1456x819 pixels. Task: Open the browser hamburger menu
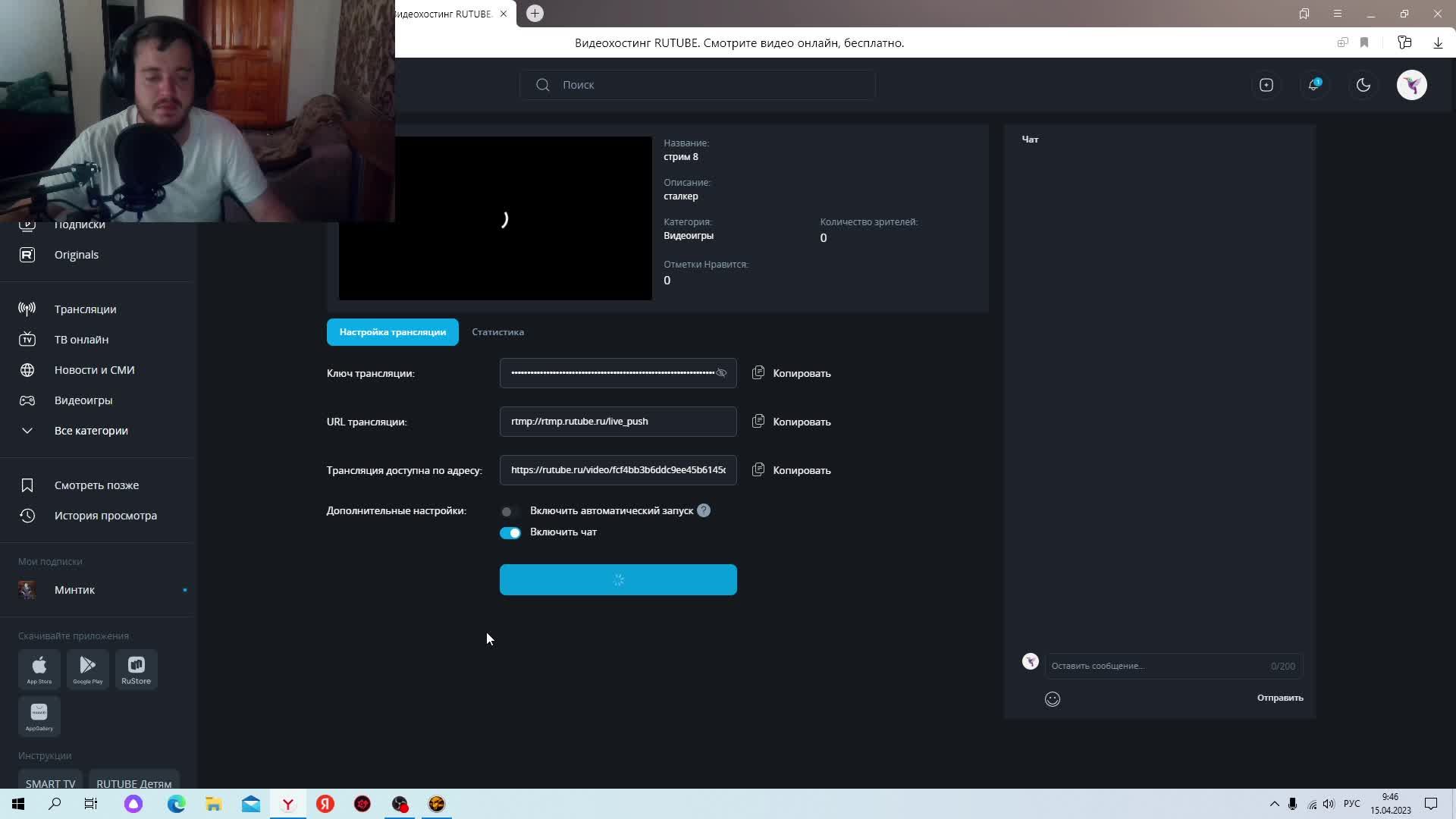[x=1337, y=14]
